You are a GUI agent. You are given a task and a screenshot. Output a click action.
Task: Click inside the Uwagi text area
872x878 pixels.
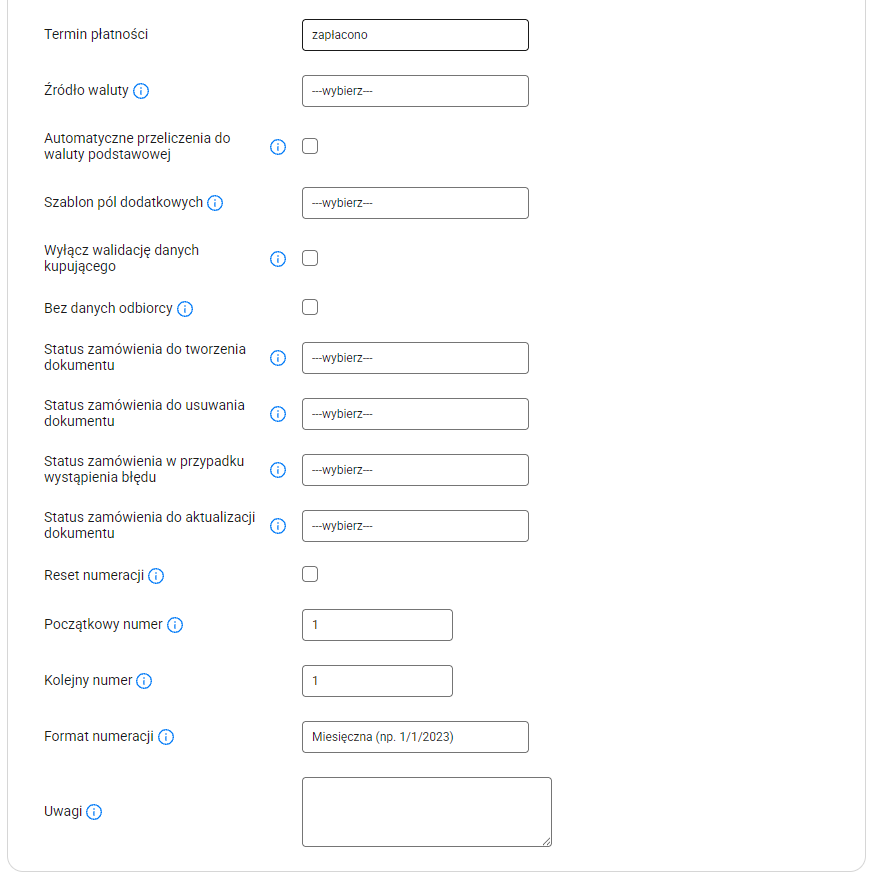pos(427,812)
